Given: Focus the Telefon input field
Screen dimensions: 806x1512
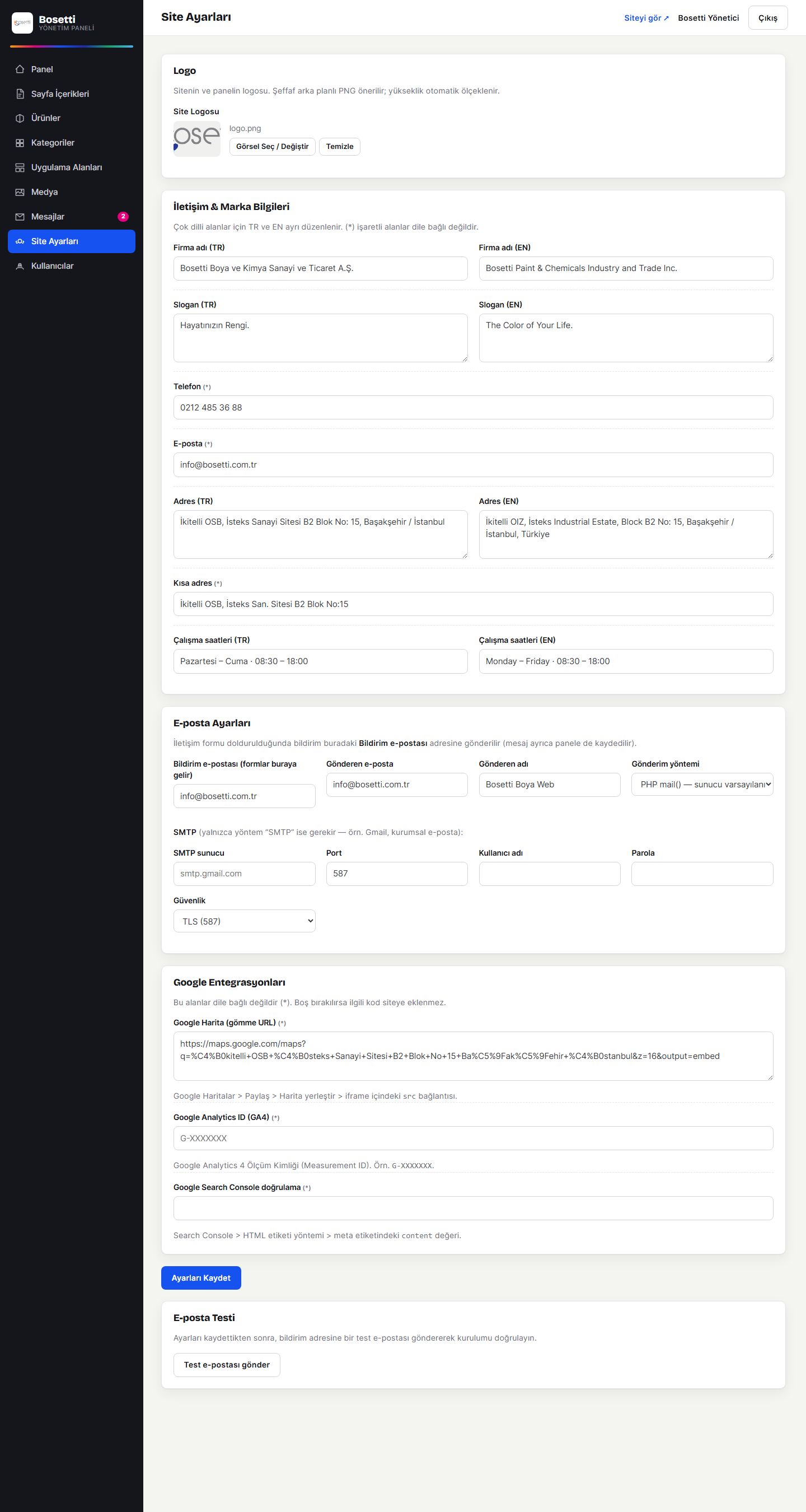Looking at the screenshot, I should click(x=474, y=408).
